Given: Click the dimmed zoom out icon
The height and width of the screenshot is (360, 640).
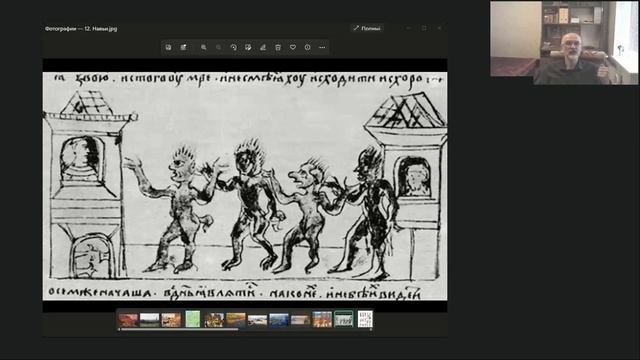Looking at the screenshot, I should pyautogui.click(x=218, y=47).
